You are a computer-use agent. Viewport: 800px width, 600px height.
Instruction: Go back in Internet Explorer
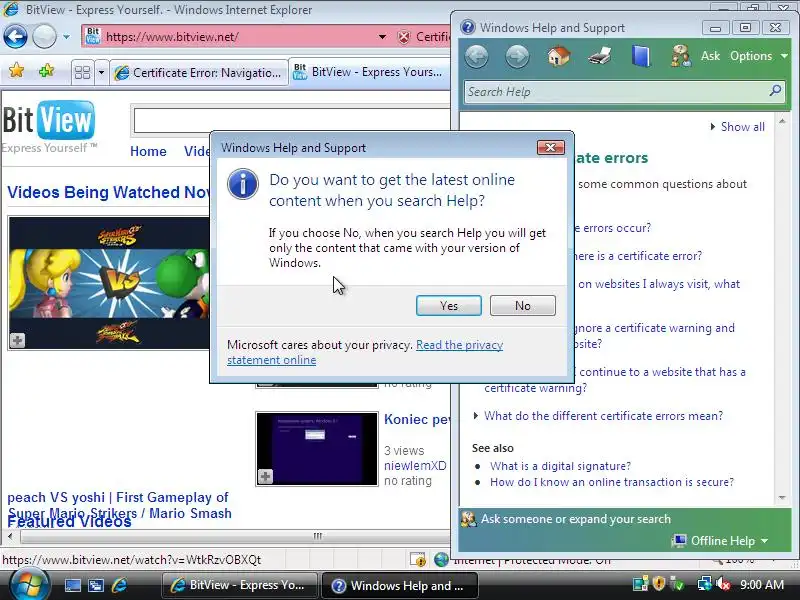coord(15,37)
